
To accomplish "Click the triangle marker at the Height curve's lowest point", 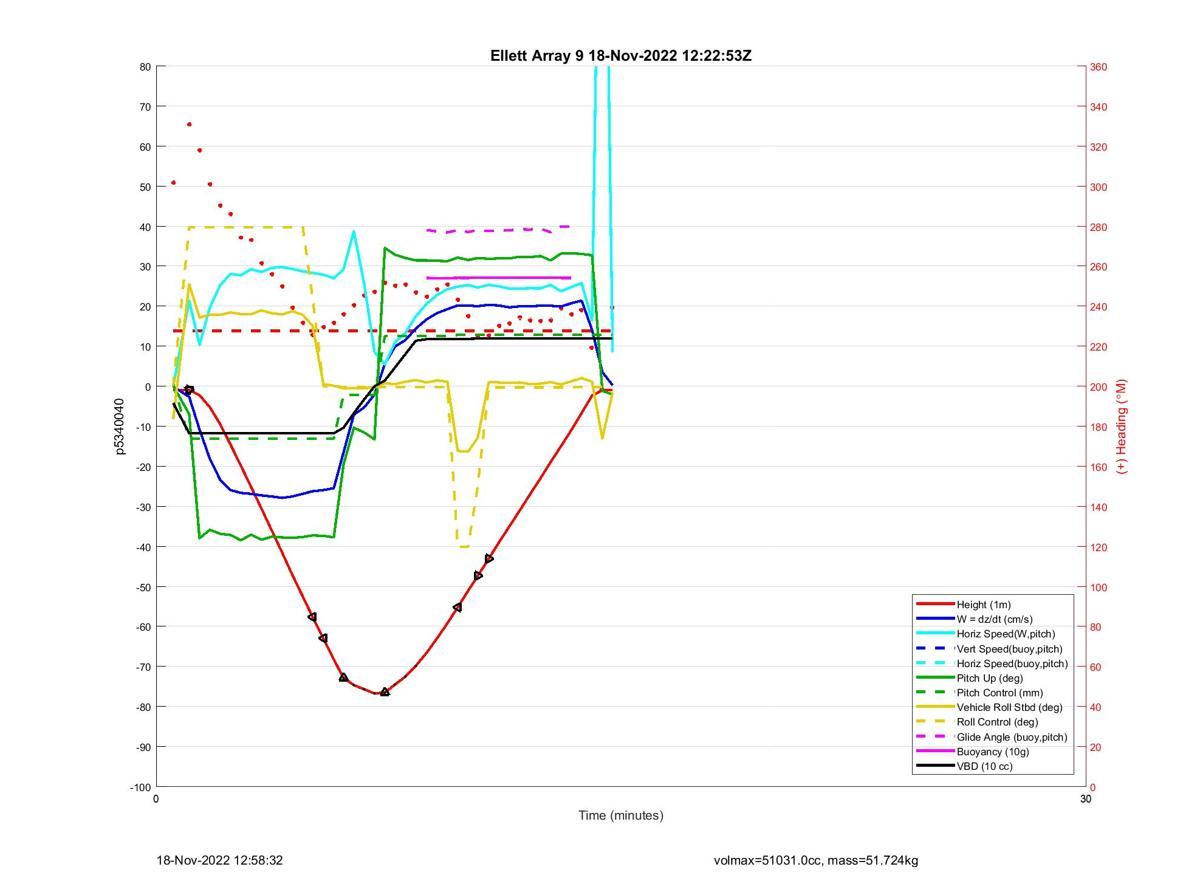I will tap(384, 692).
